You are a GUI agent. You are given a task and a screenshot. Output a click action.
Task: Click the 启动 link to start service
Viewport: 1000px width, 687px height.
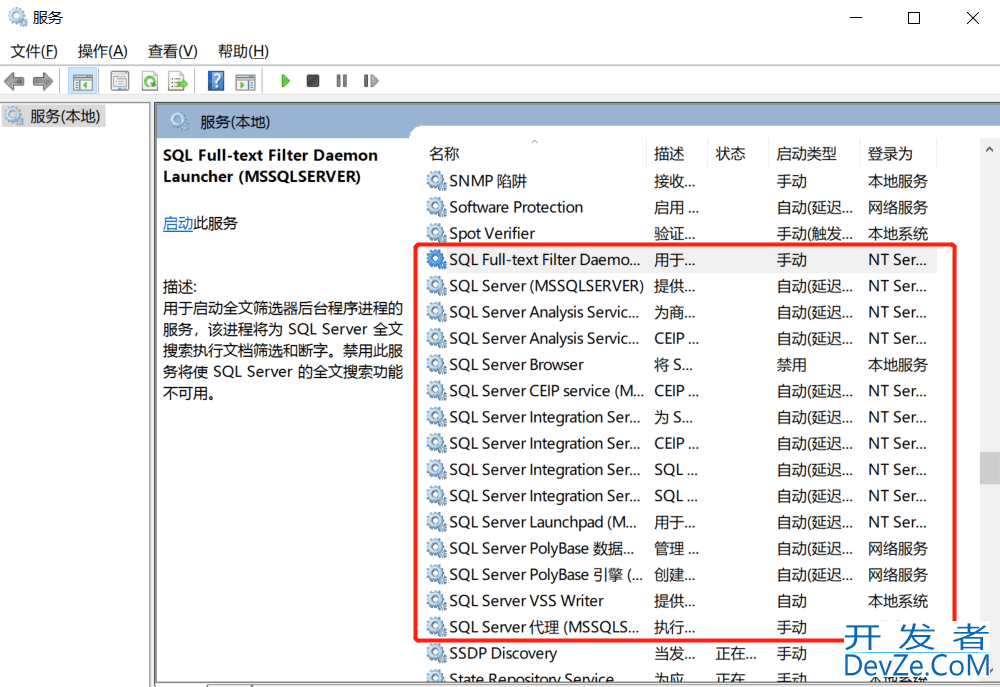tap(178, 223)
